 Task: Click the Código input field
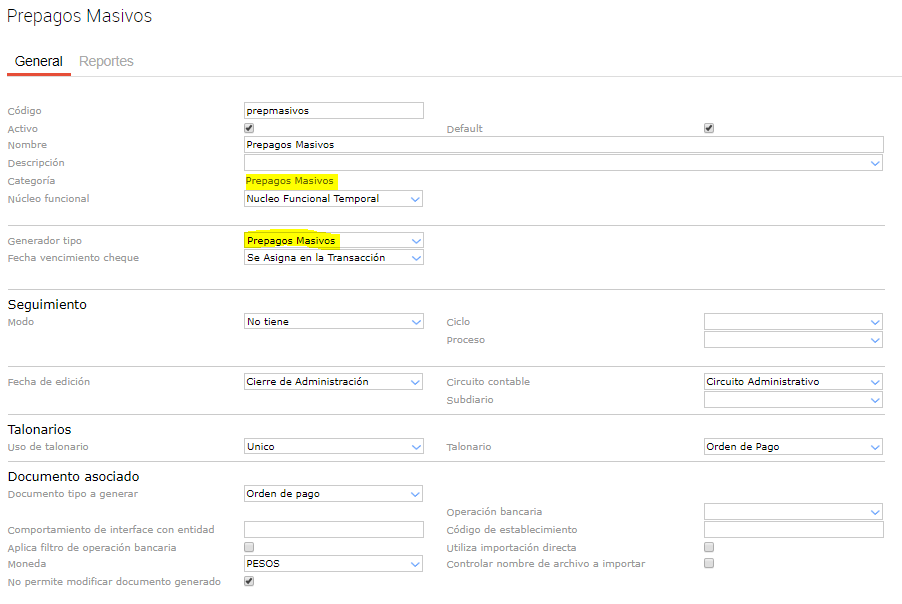pyautogui.click(x=333, y=111)
